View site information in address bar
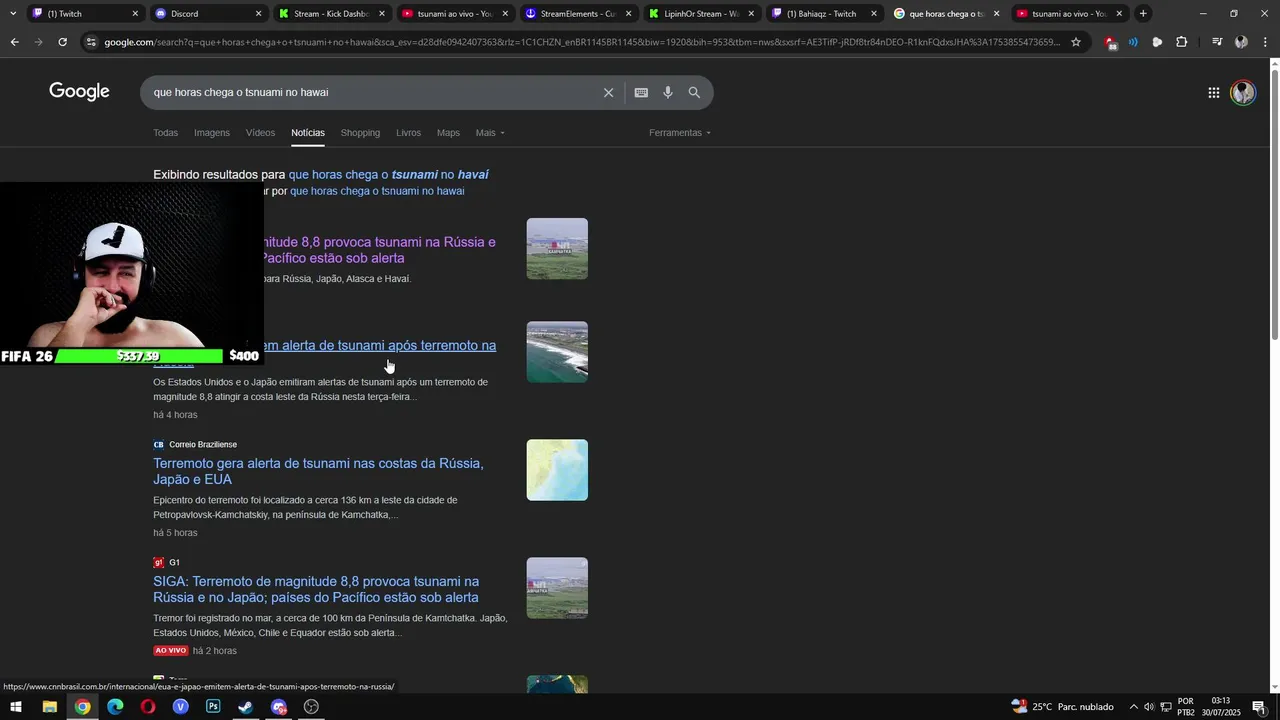The image size is (1280, 720). (92, 42)
